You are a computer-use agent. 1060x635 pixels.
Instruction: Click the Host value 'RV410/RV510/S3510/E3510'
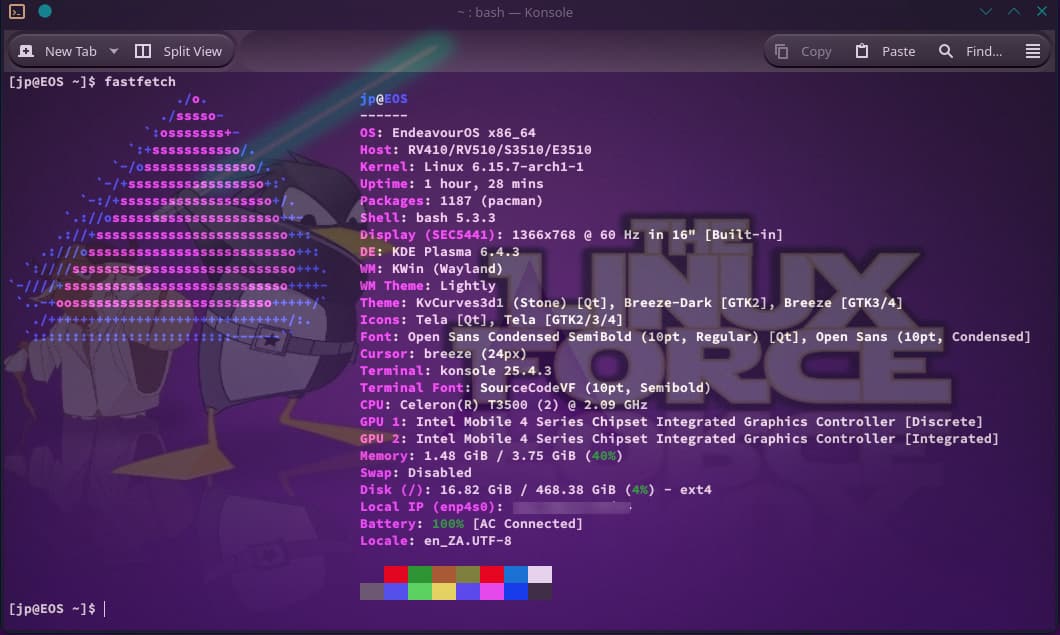(x=500, y=149)
